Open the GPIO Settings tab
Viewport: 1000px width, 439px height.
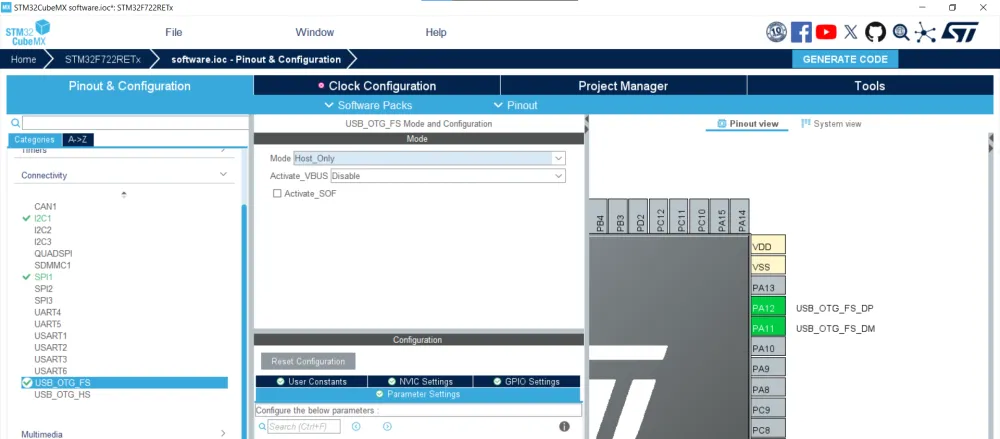click(x=527, y=382)
